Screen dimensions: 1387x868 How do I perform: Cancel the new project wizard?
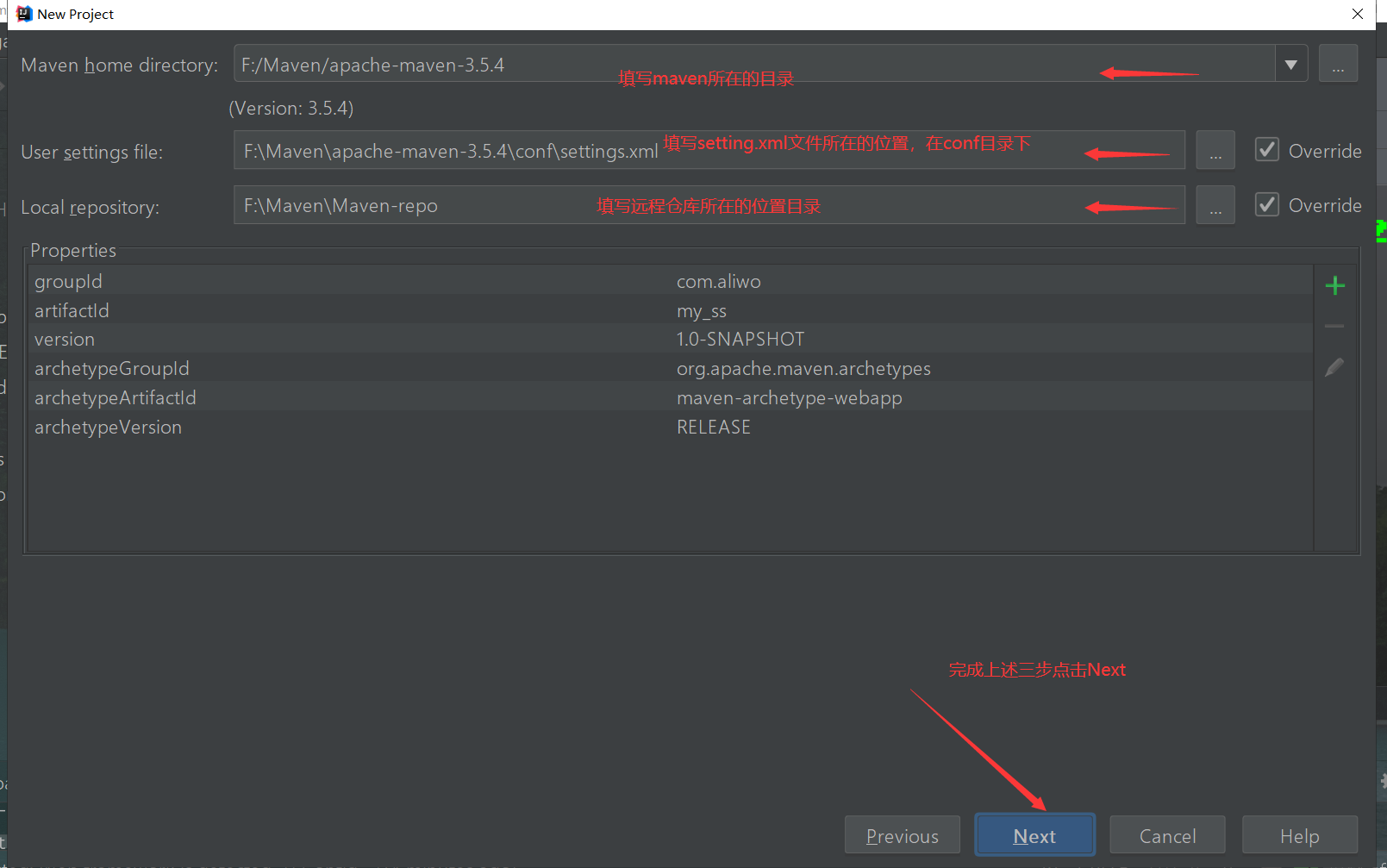click(x=1167, y=834)
